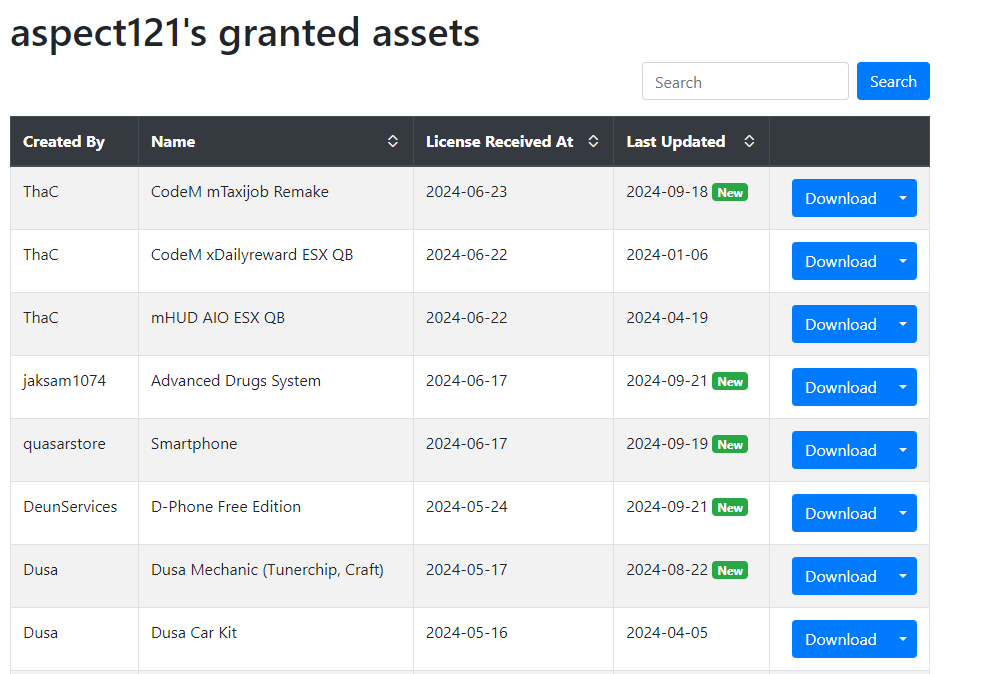
Task: Download CodeM xDailyreward ESX QB
Action: point(840,261)
